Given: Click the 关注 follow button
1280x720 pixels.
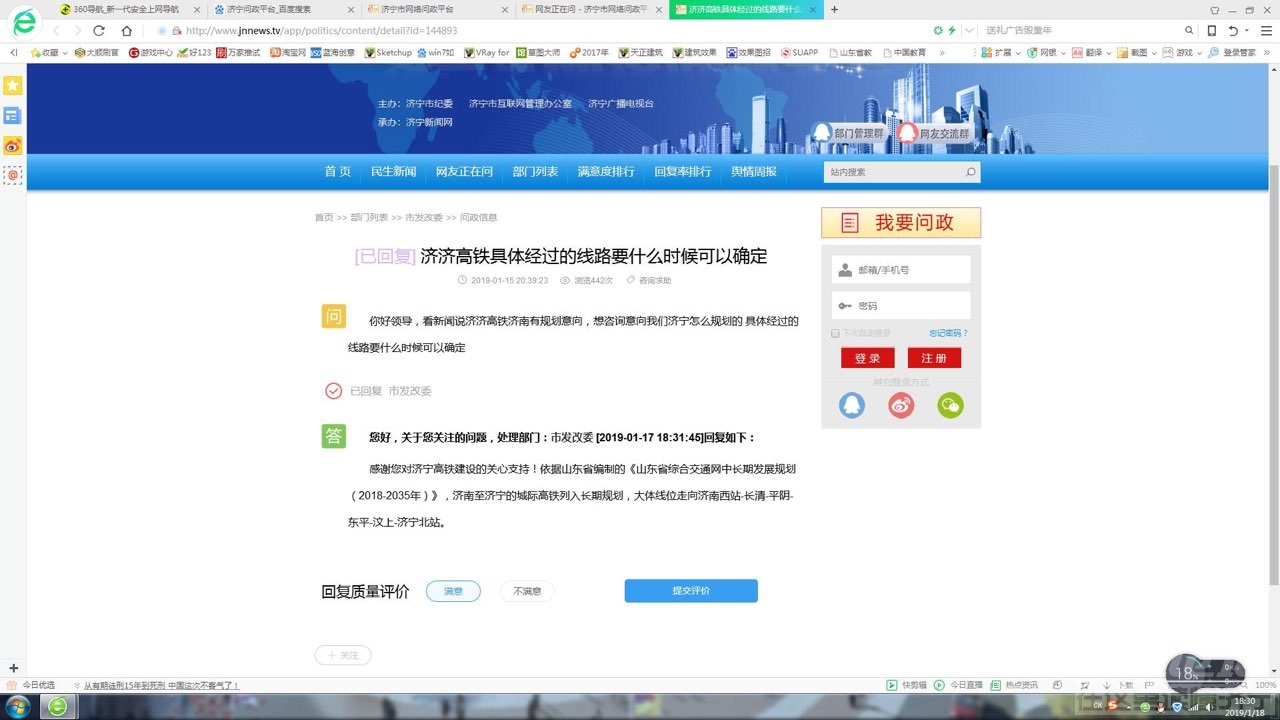Looking at the screenshot, I should point(343,655).
